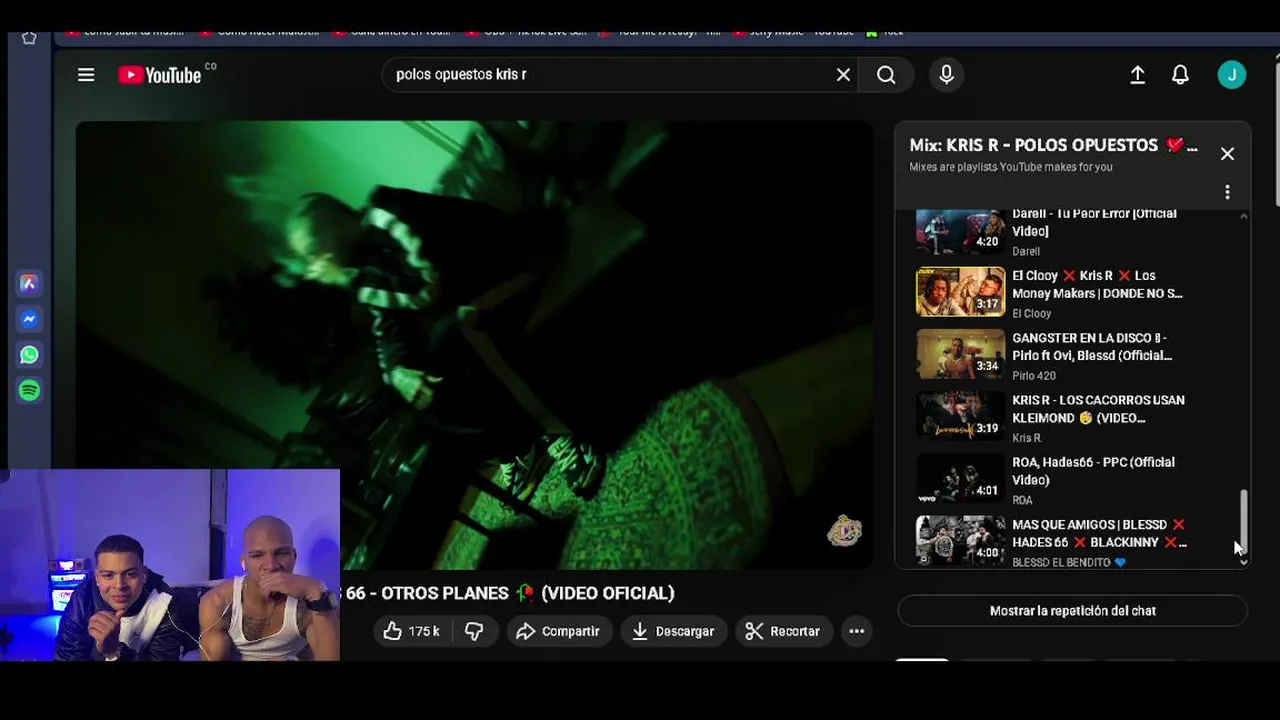
Task: Click the playlist scroll up arrow
Action: click(x=1243, y=216)
